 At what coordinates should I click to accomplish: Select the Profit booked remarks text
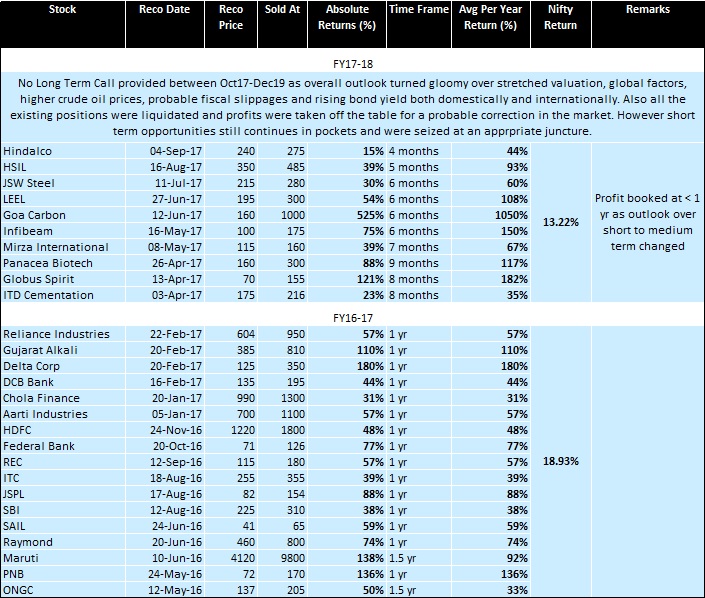pos(647,222)
